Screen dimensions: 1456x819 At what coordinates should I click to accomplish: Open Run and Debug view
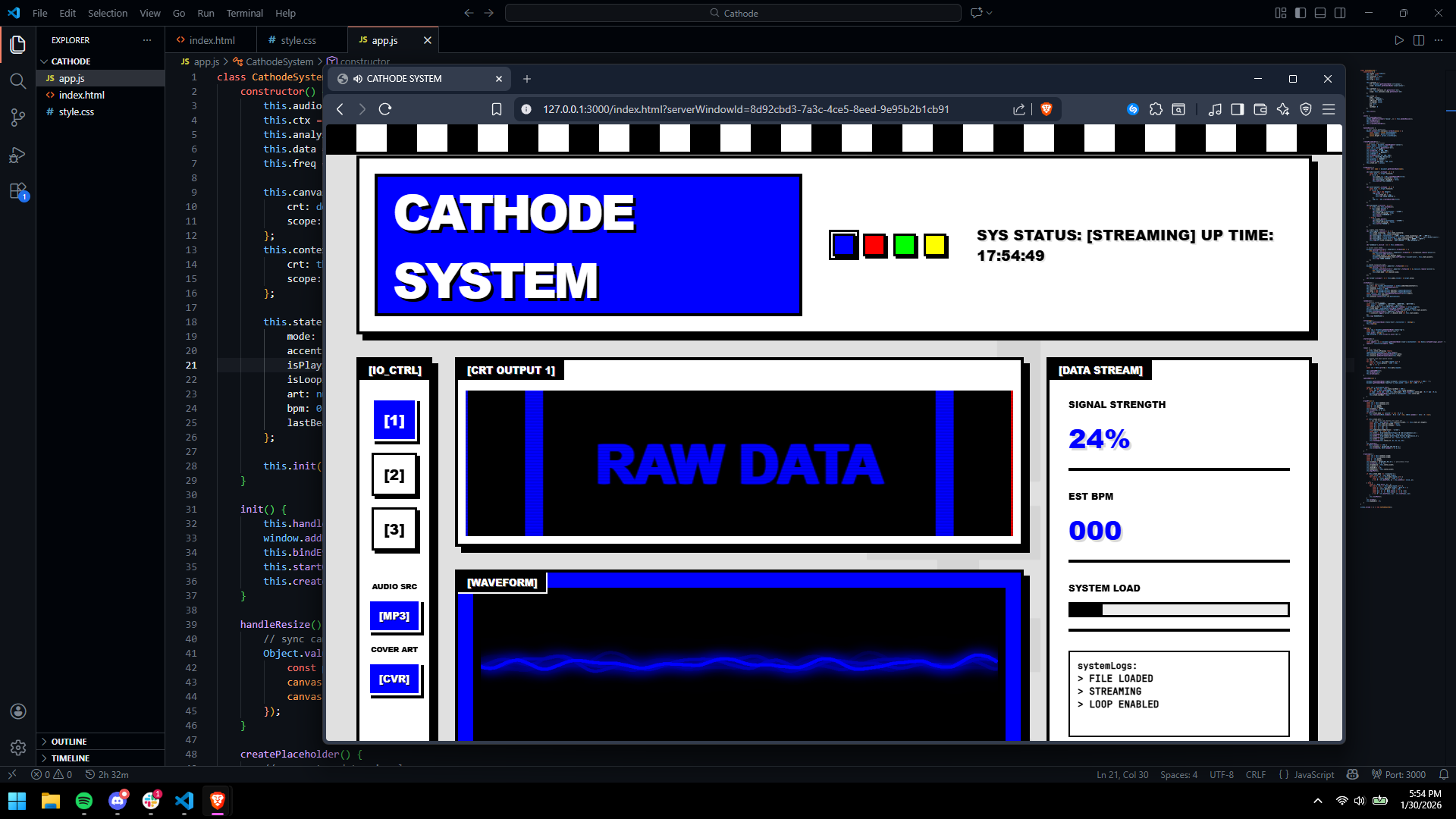(17, 155)
